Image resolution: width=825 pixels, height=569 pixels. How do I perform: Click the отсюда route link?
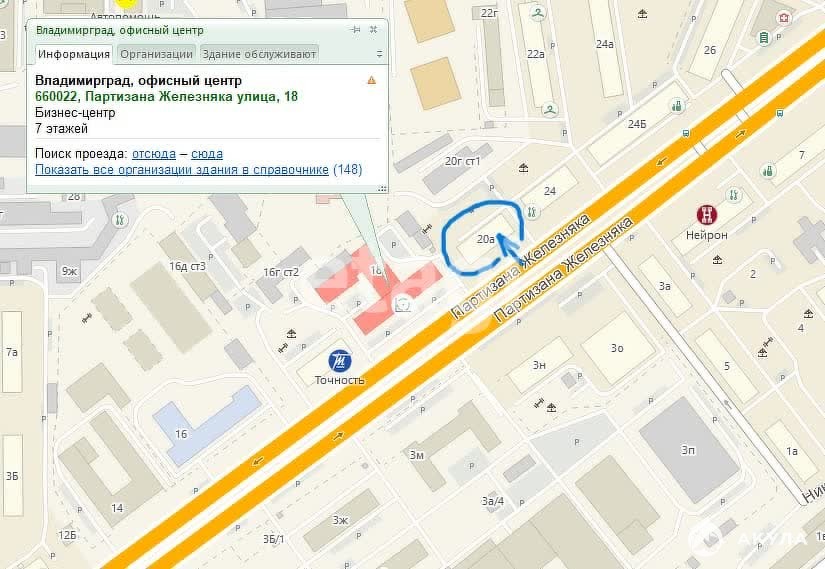[x=154, y=154]
